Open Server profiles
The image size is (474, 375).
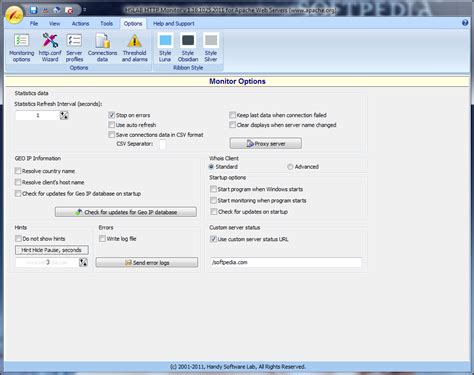tap(74, 48)
